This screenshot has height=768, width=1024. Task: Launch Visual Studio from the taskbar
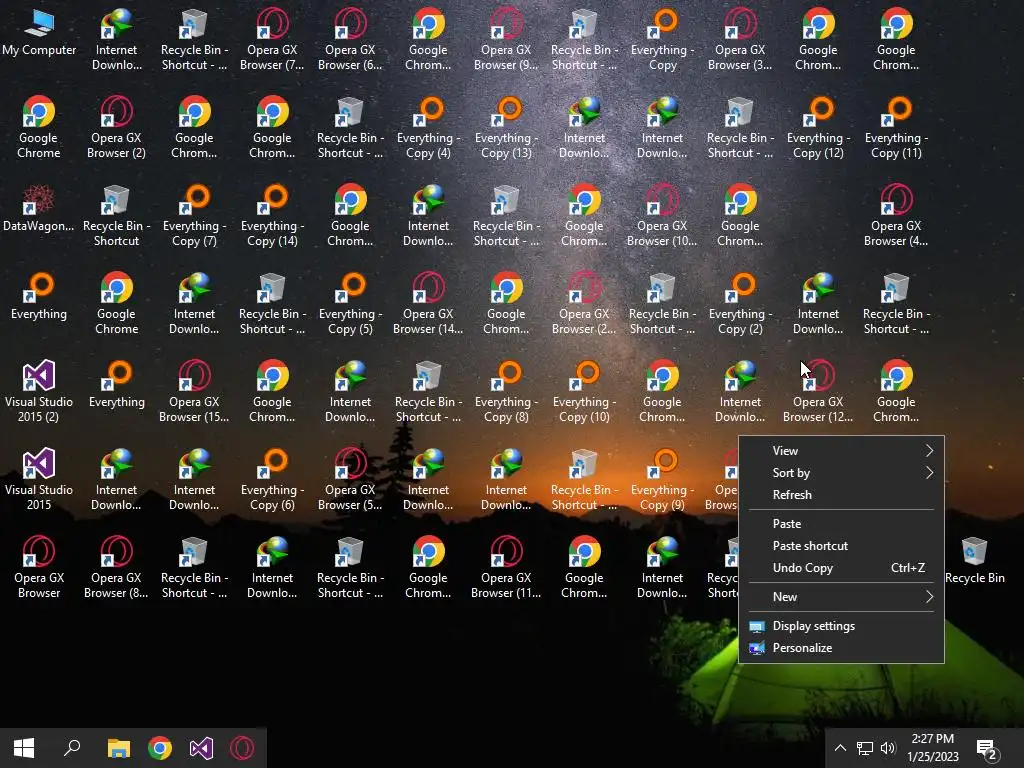click(x=201, y=748)
